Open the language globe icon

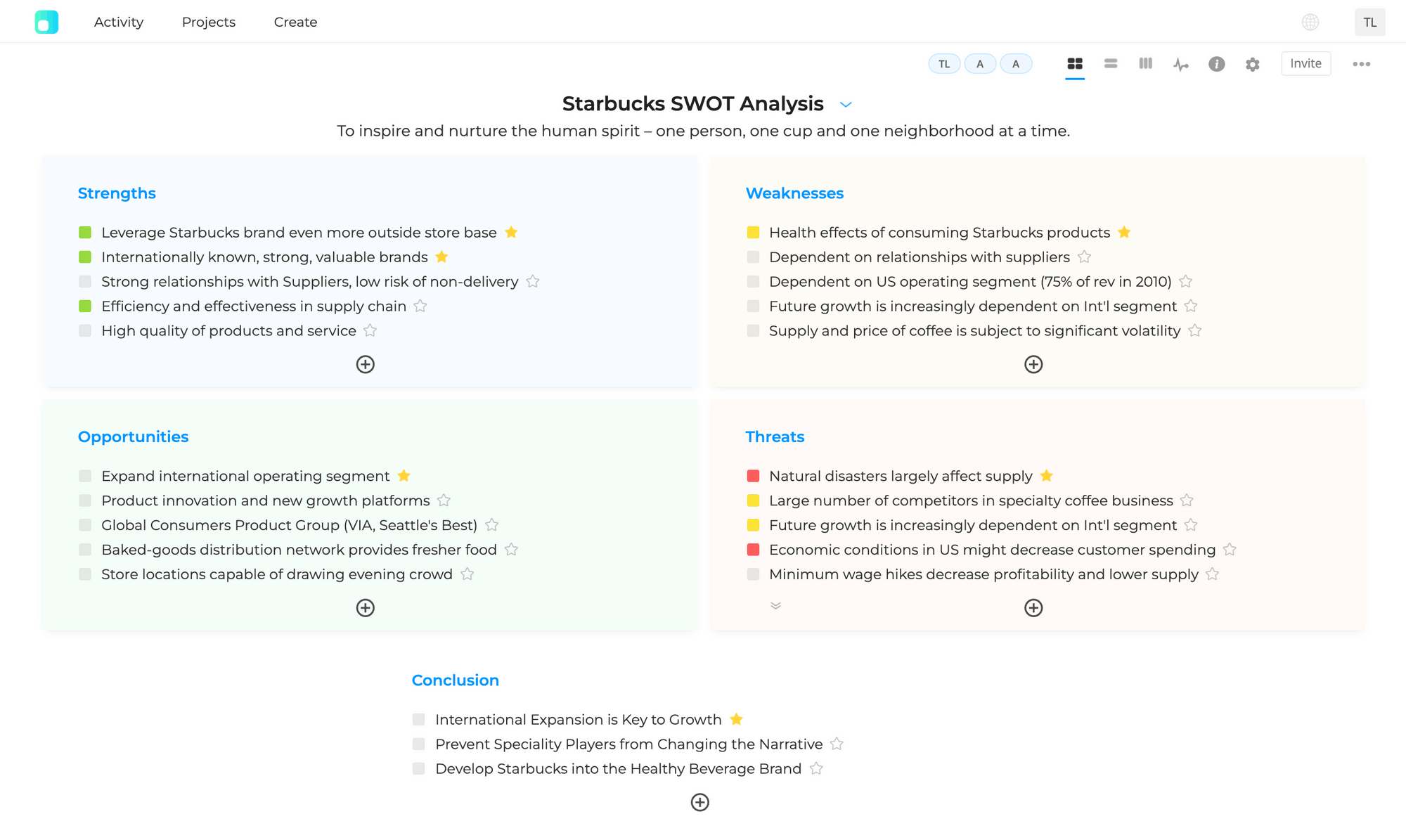click(x=1310, y=21)
